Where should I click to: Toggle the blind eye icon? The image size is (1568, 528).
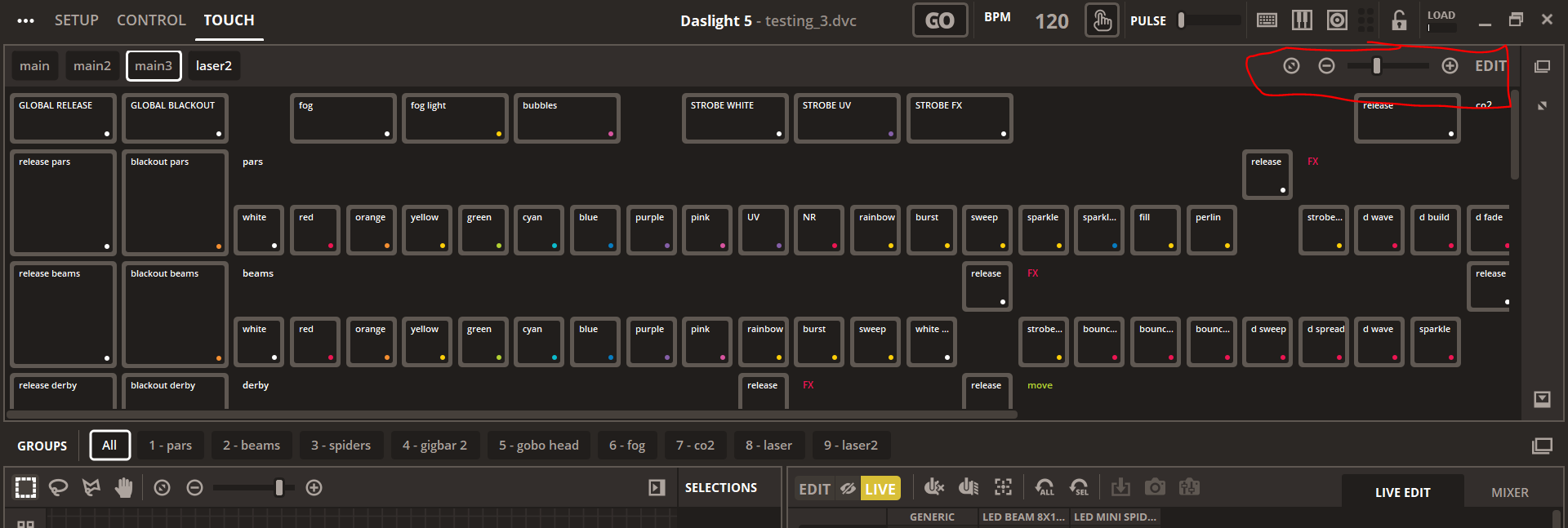tap(848, 489)
